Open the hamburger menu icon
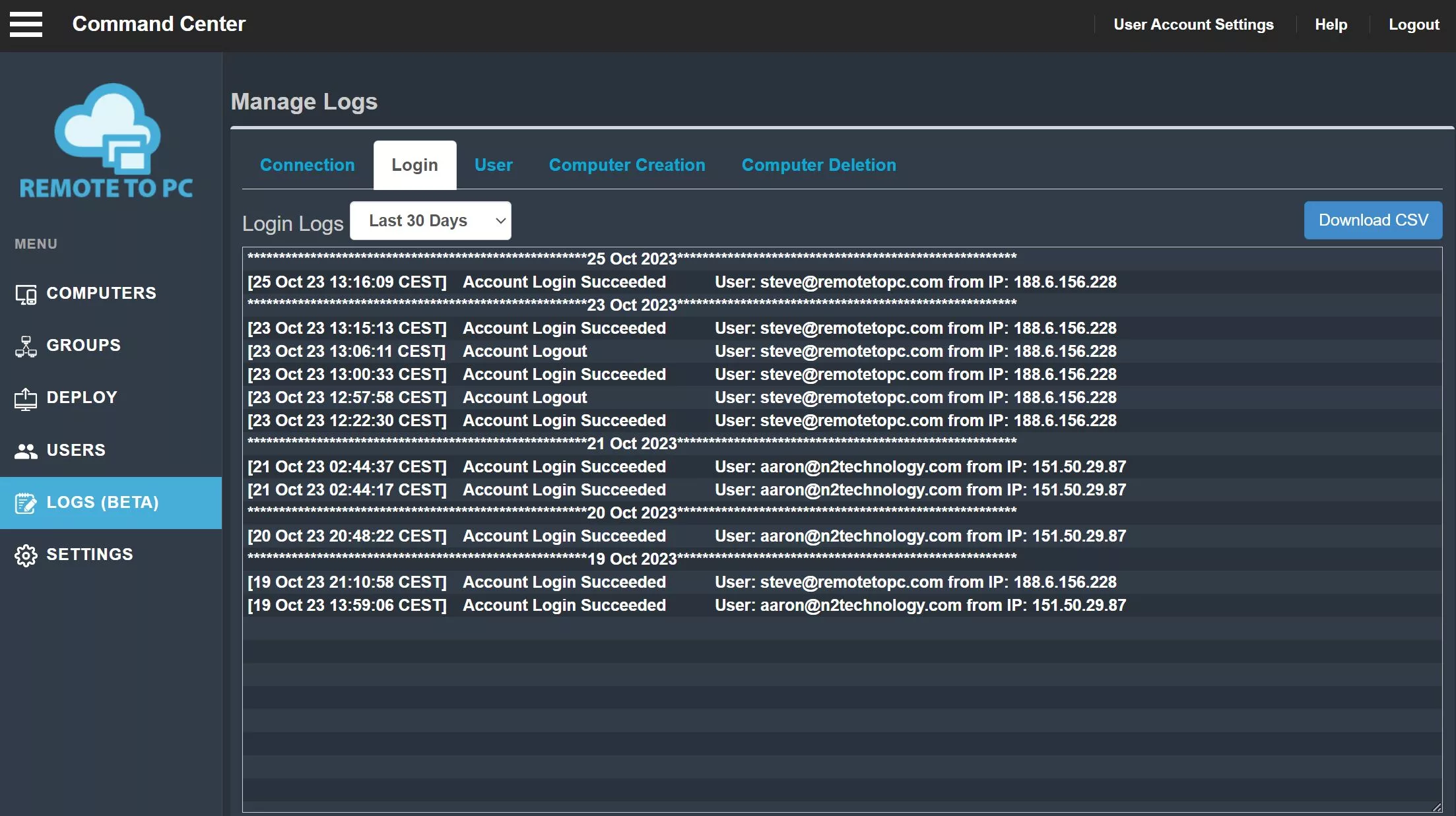Image resolution: width=1456 pixels, height=816 pixels. [26, 24]
